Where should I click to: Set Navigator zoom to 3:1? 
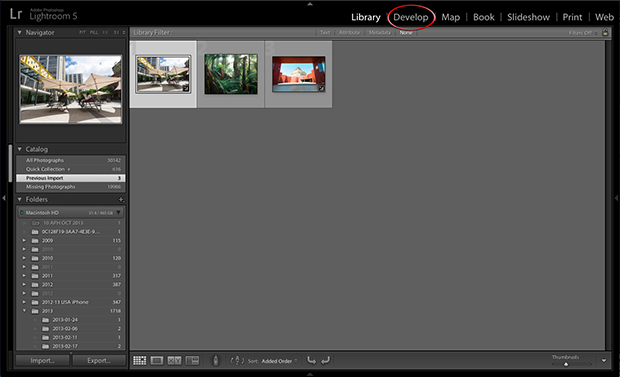(x=116, y=32)
